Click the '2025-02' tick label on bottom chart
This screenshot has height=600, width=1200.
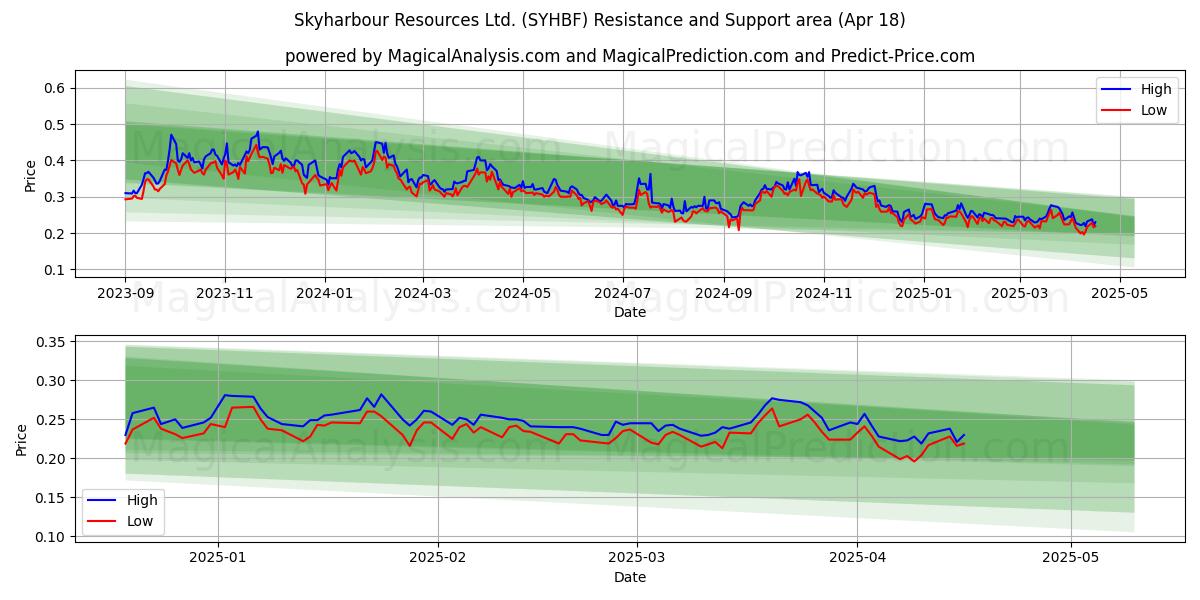click(439, 560)
